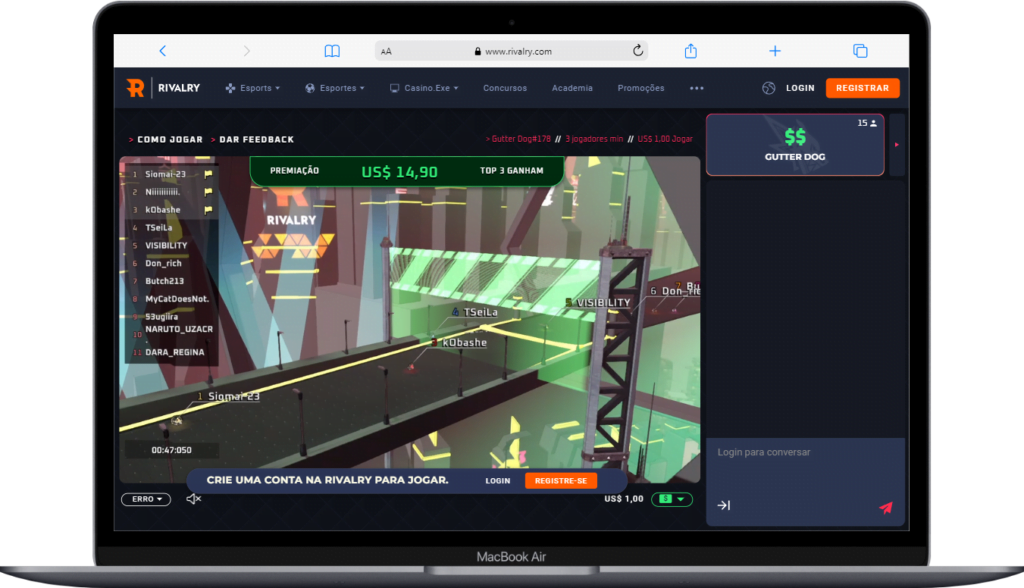The image size is (1024, 588).
Task: Open the Promoções menu item
Action: coord(641,88)
